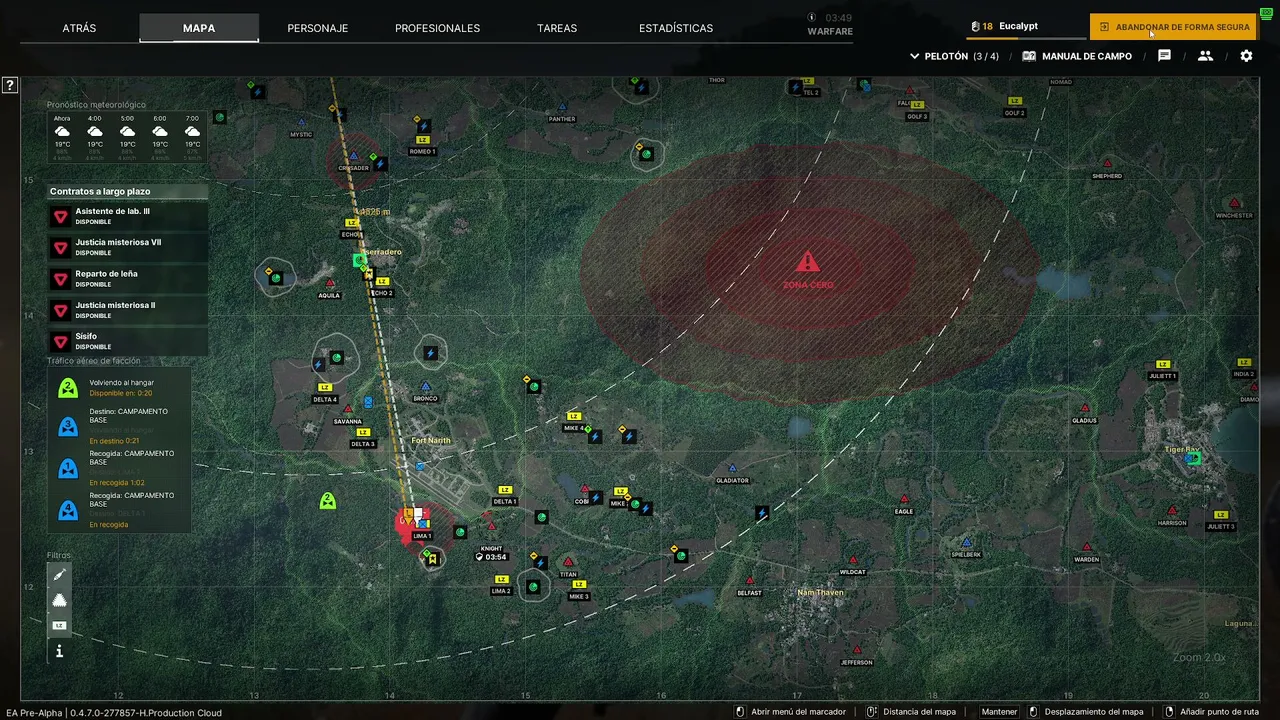Click the SPIELBERK blue triangle marker
Image resolution: width=1280 pixels, height=720 pixels.
966,542
